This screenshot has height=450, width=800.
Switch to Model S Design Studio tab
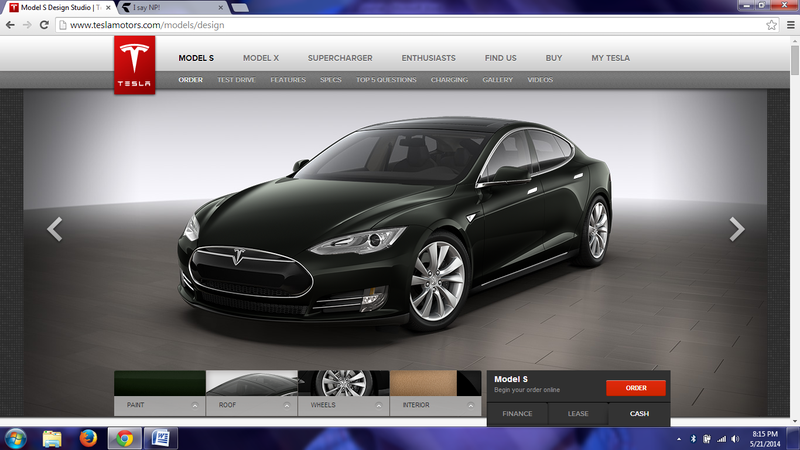(x=60, y=8)
